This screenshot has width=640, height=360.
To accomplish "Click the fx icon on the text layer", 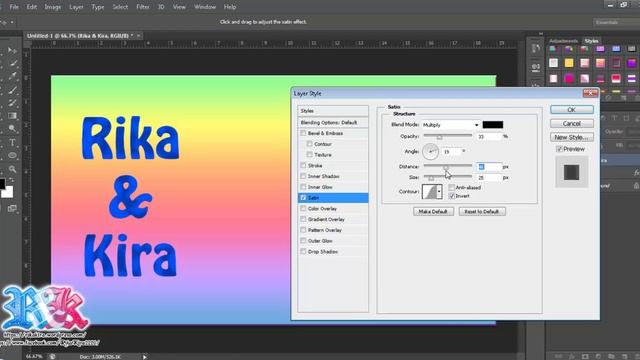I will coord(636,173).
